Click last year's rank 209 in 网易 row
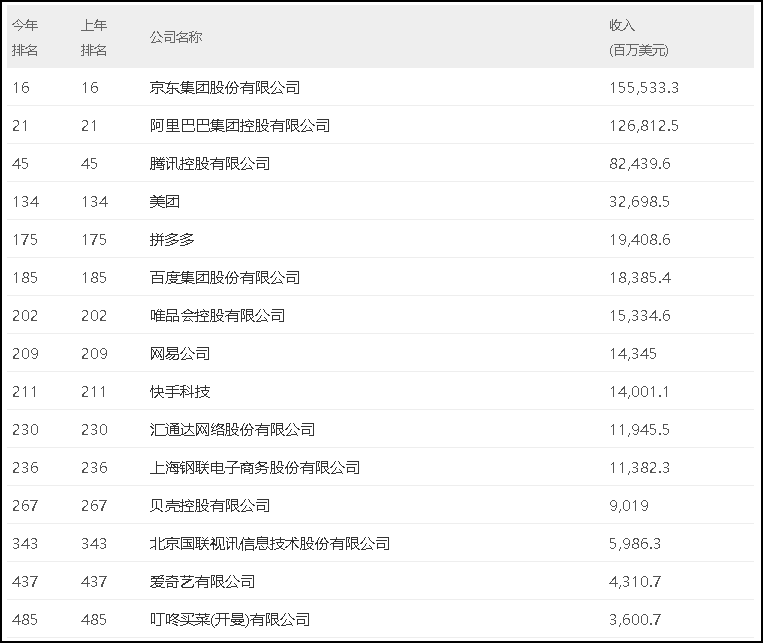763x643 pixels. click(x=94, y=353)
